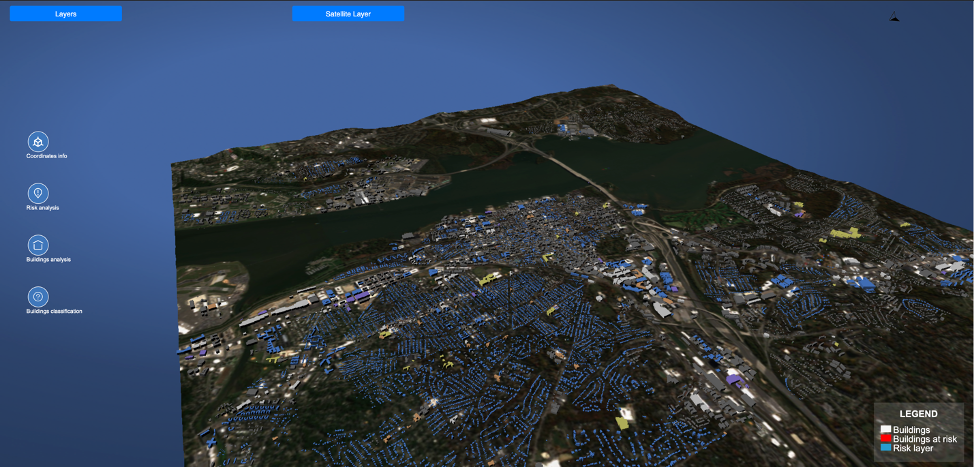Click the 'Risk layer' legend label
974x468 pixels.
[913, 447]
